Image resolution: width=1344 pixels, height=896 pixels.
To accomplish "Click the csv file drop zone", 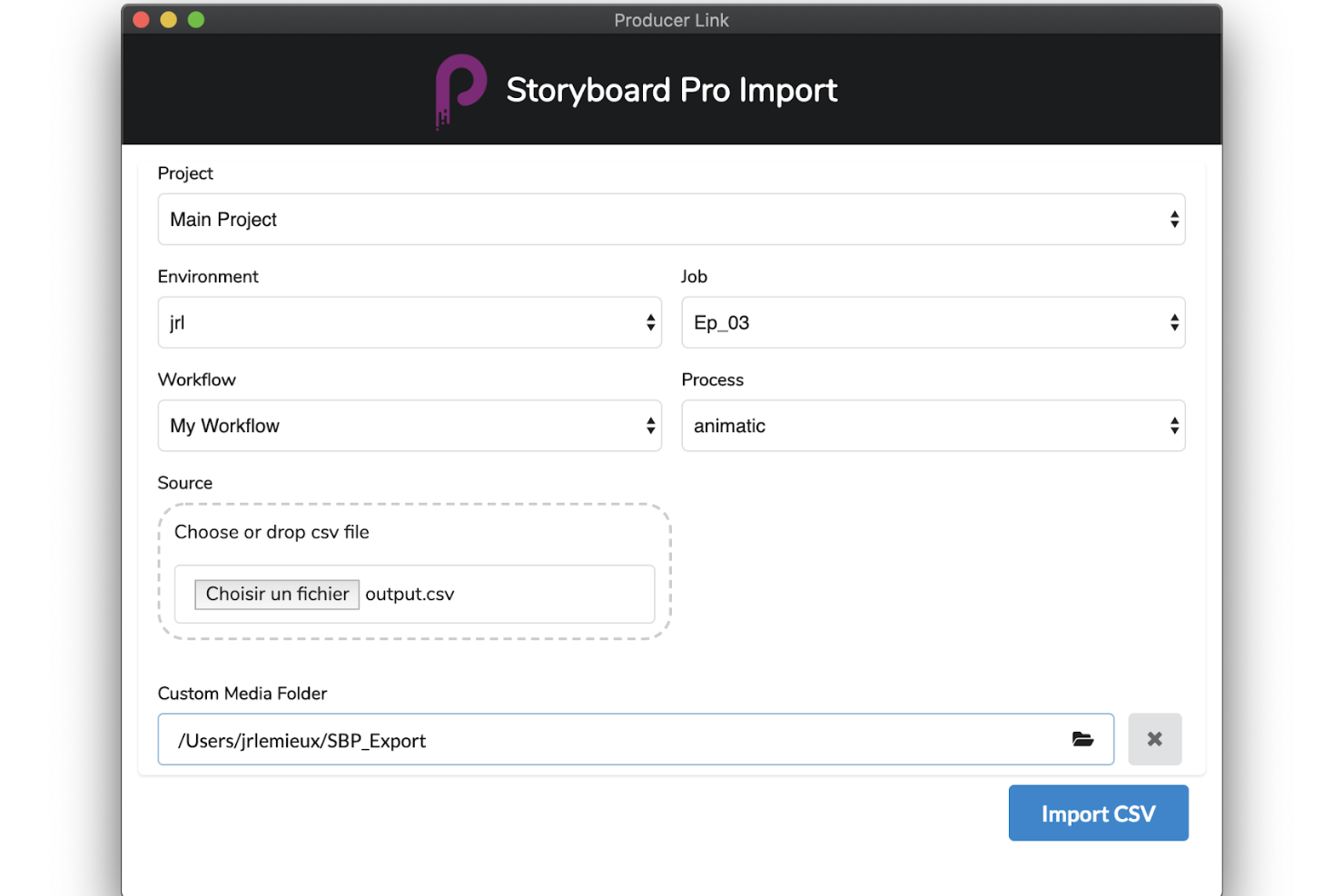I will click(415, 572).
